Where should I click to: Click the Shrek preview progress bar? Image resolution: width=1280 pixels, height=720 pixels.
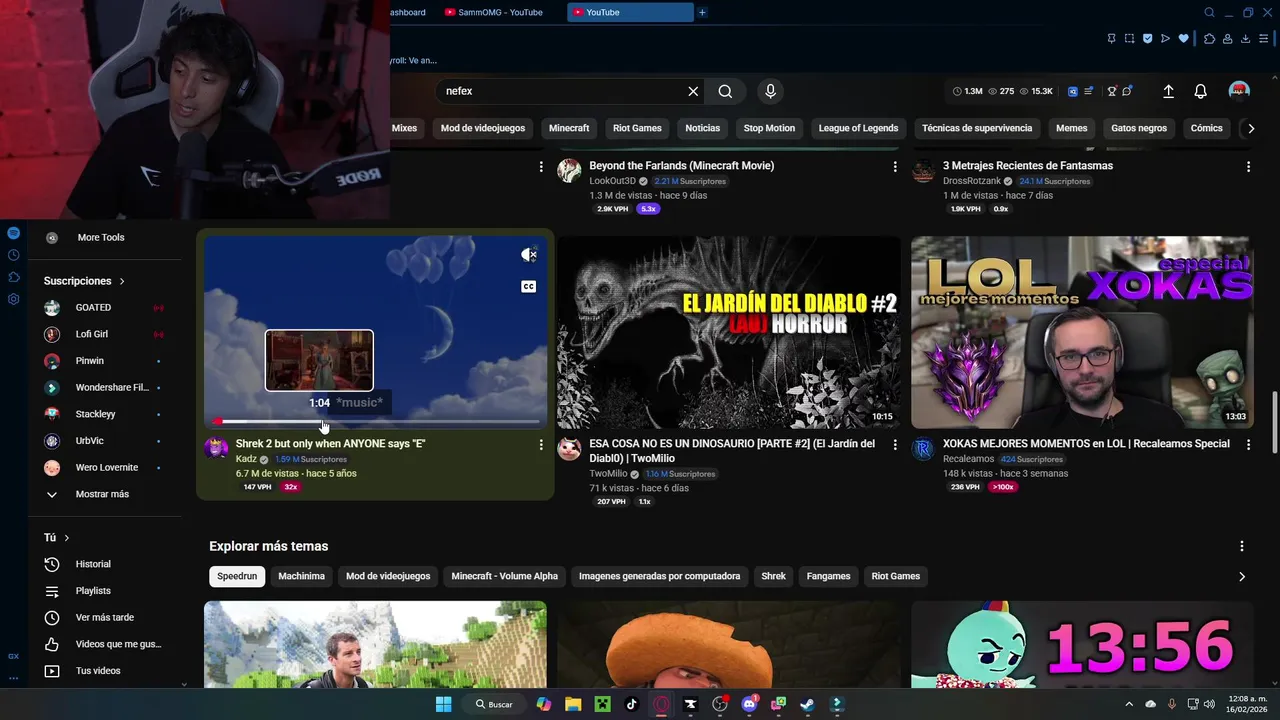pos(376,422)
